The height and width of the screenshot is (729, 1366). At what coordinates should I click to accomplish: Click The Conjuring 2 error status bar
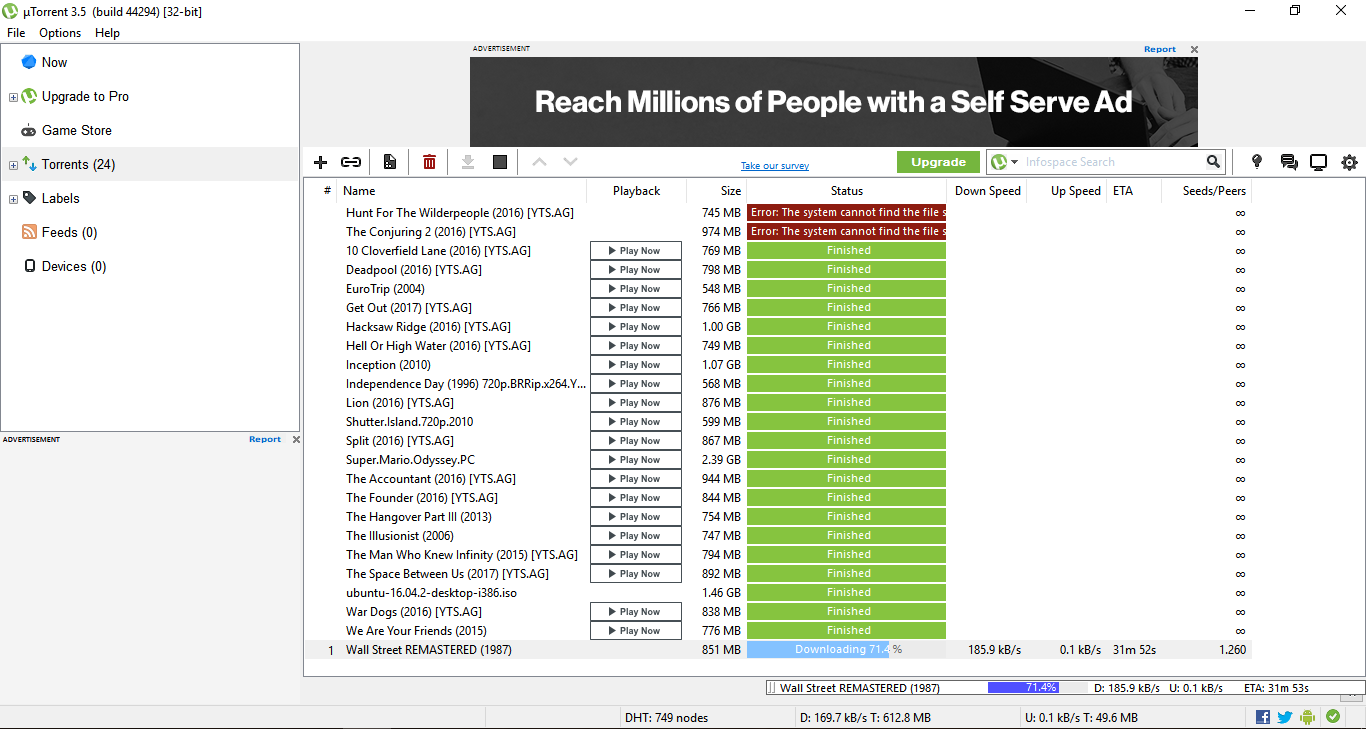(846, 232)
